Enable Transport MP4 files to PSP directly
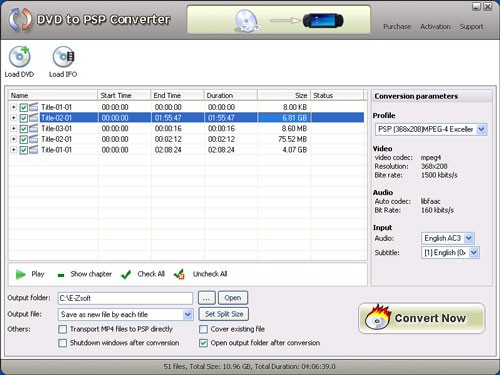Viewport: 500px width, 375px height. coord(62,329)
